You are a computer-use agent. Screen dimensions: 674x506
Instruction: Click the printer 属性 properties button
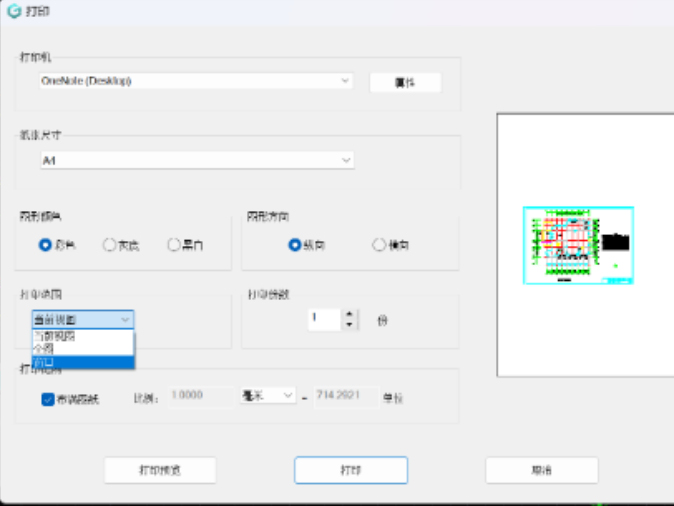[405, 83]
